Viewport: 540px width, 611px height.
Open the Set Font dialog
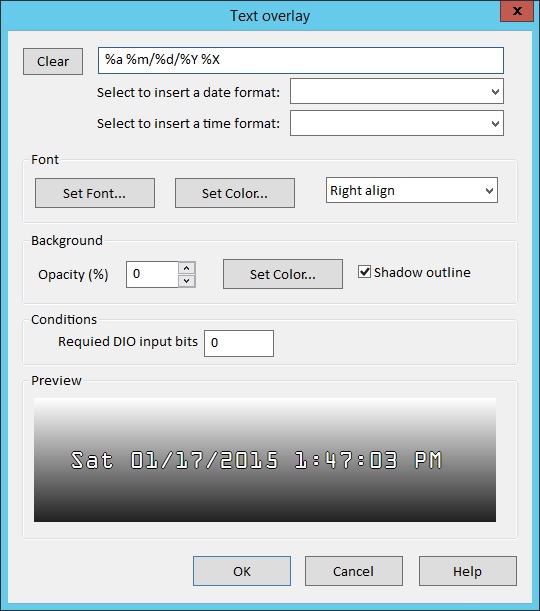(x=95, y=193)
